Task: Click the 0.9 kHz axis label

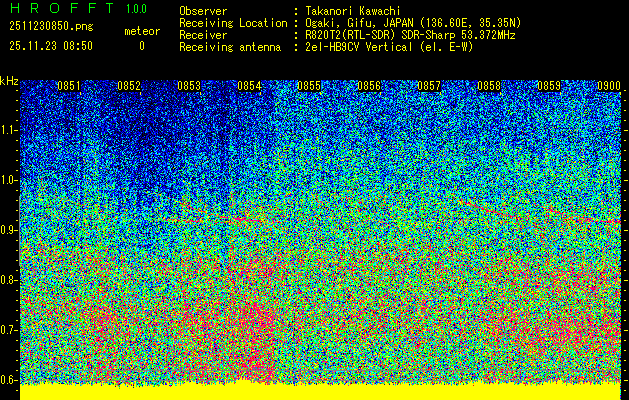Action: point(9,230)
